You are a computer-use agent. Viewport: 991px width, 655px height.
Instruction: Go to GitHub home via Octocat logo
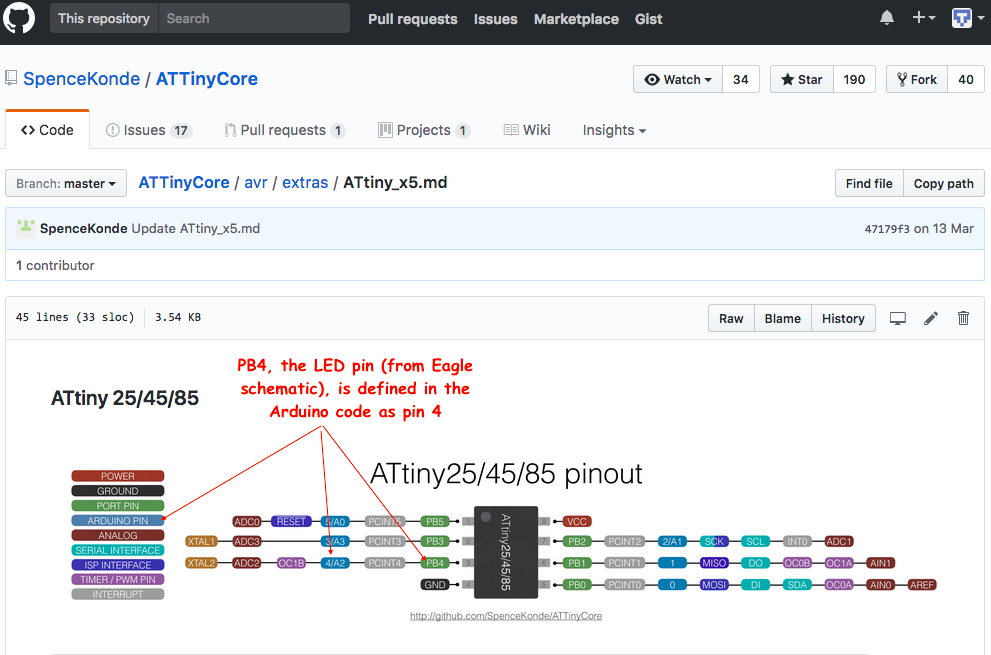(x=18, y=18)
